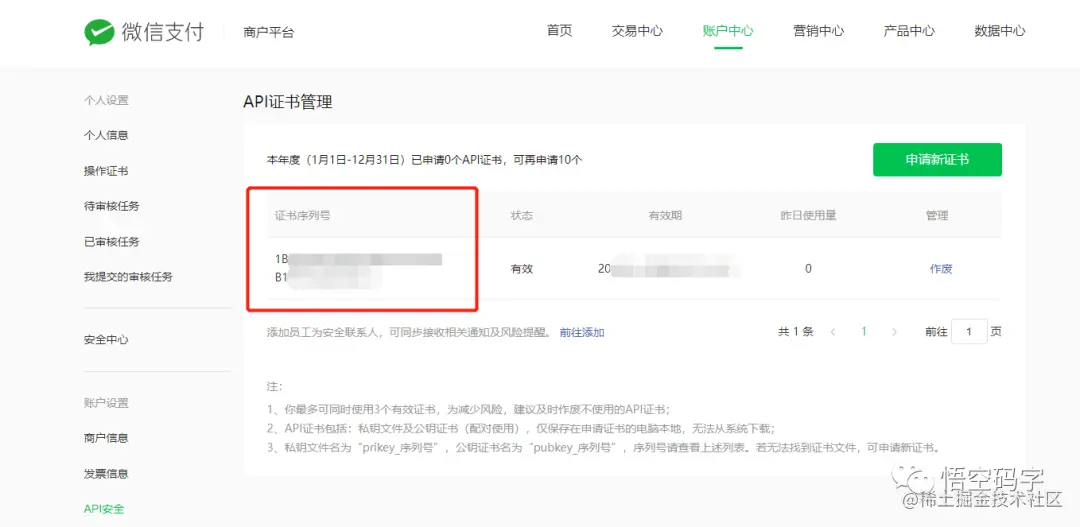Open 安全中心 in the sidebar
Viewport: 1080px width, 527px height.
coord(106,340)
